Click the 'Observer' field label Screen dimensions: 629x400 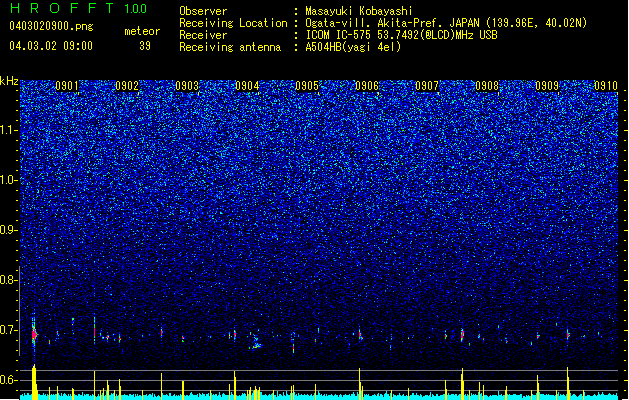point(203,11)
